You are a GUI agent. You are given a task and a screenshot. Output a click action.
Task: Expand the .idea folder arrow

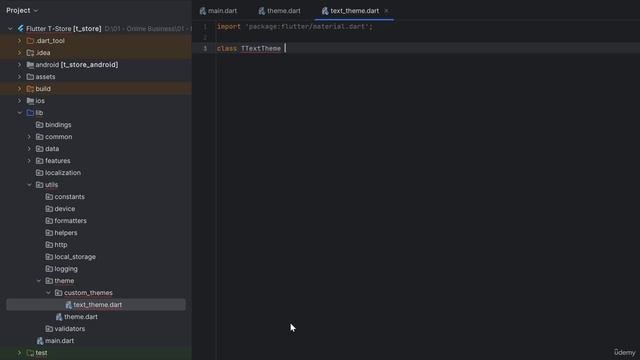pos(19,53)
